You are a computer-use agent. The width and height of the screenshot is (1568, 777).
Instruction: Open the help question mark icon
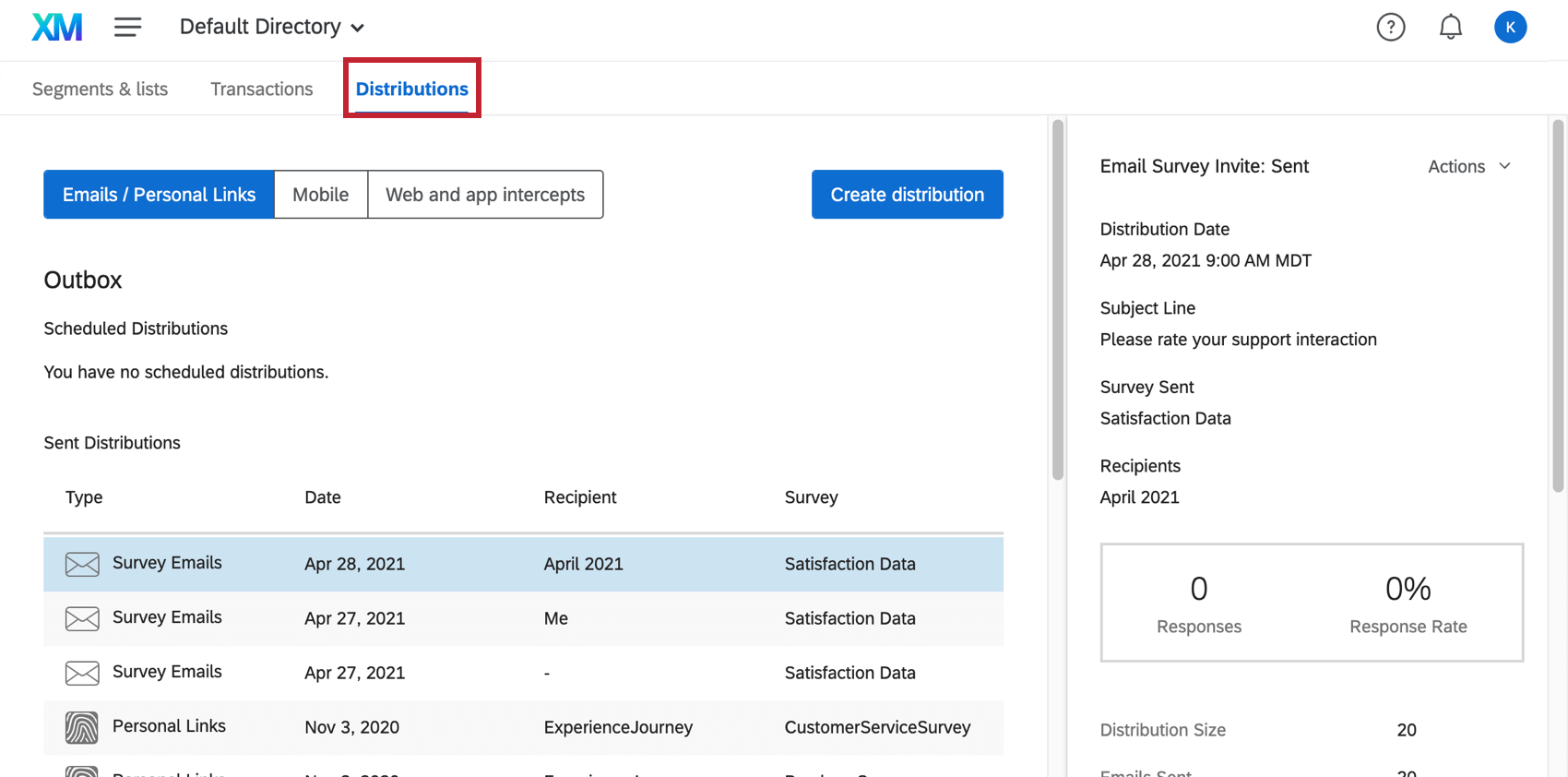point(1390,28)
